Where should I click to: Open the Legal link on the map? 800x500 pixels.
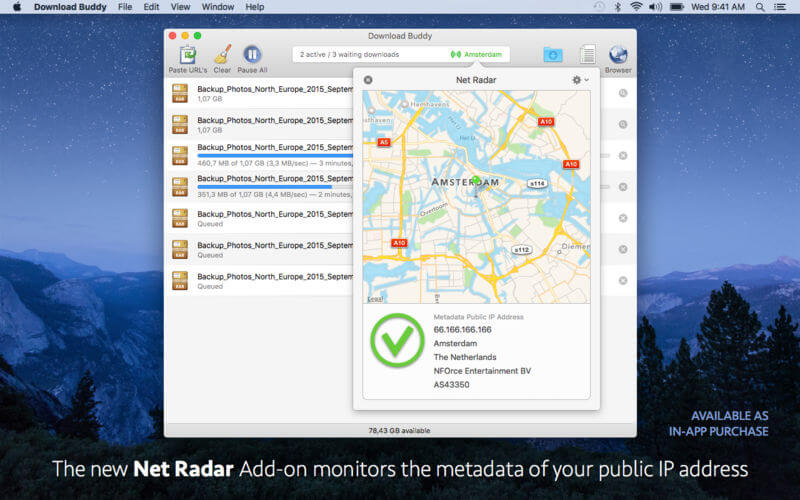pyautogui.click(x=375, y=299)
